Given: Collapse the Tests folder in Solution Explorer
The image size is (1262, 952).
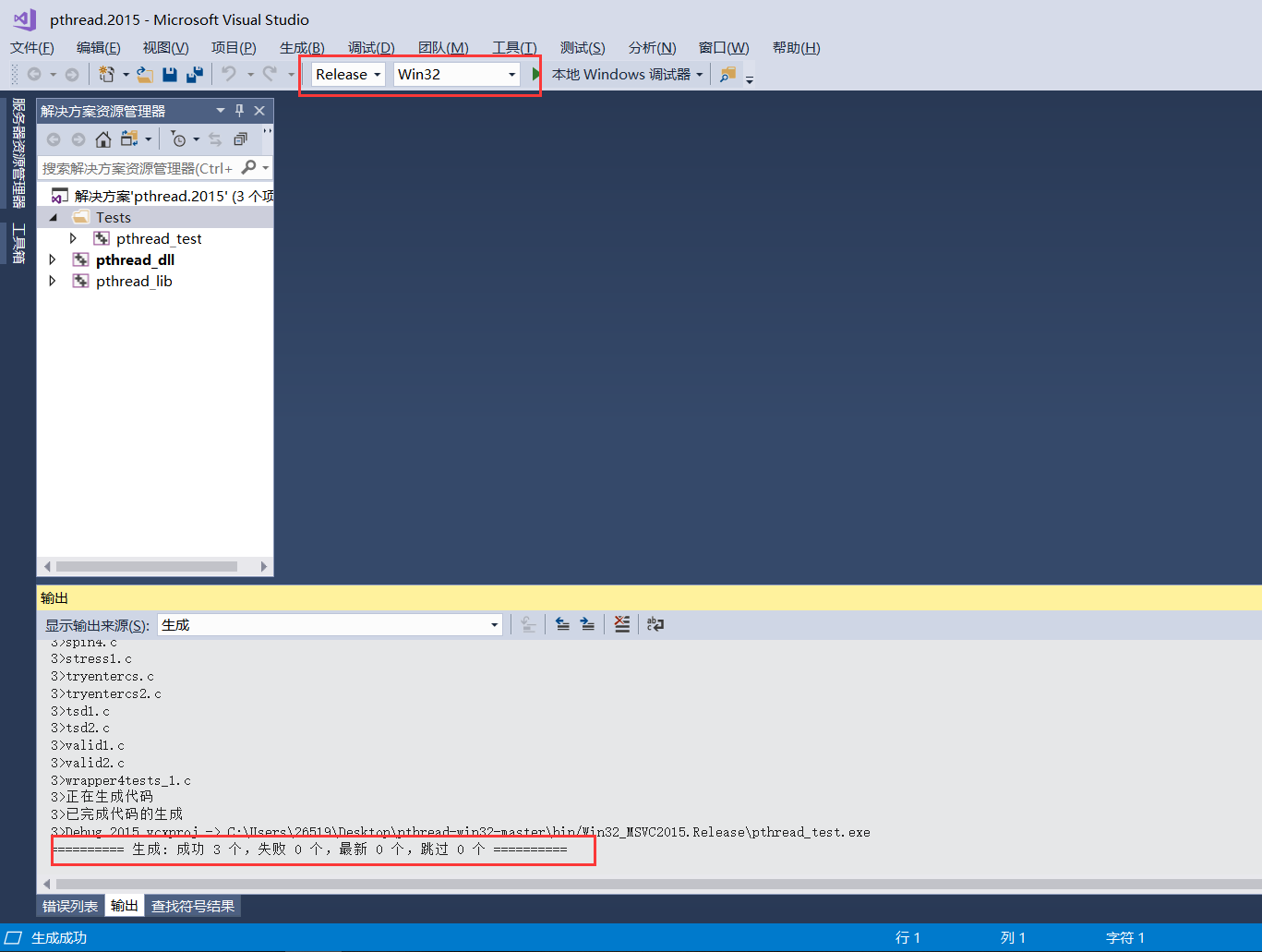Looking at the screenshot, I should coord(53,217).
